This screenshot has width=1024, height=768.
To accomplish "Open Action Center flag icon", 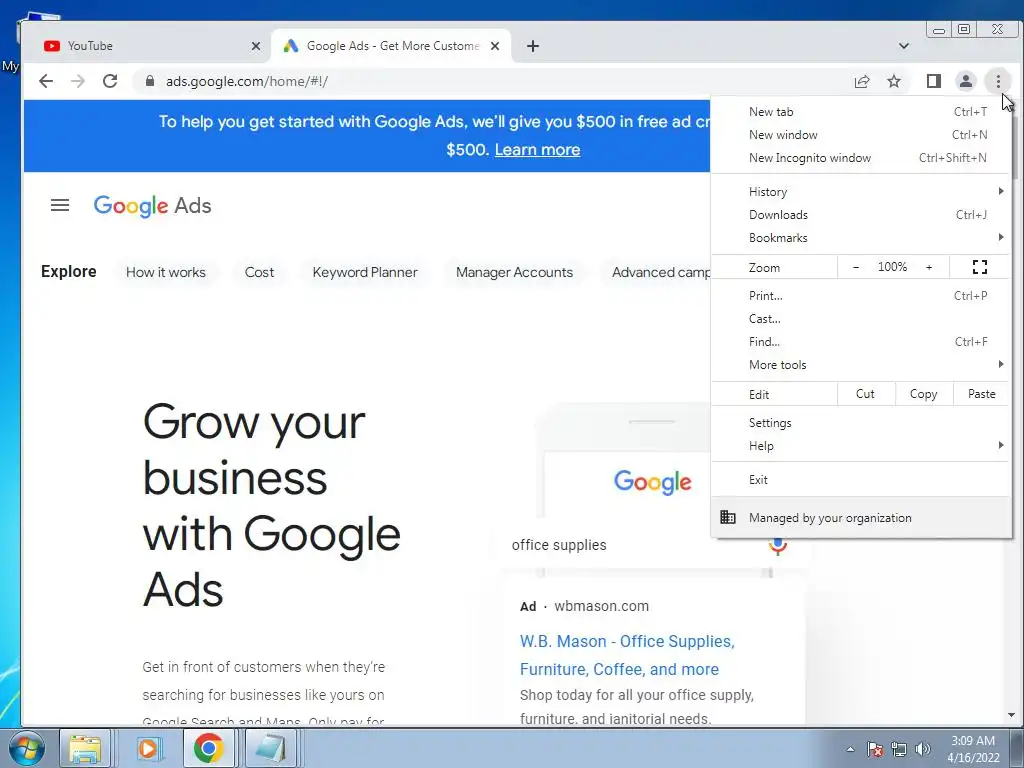I will (875, 749).
